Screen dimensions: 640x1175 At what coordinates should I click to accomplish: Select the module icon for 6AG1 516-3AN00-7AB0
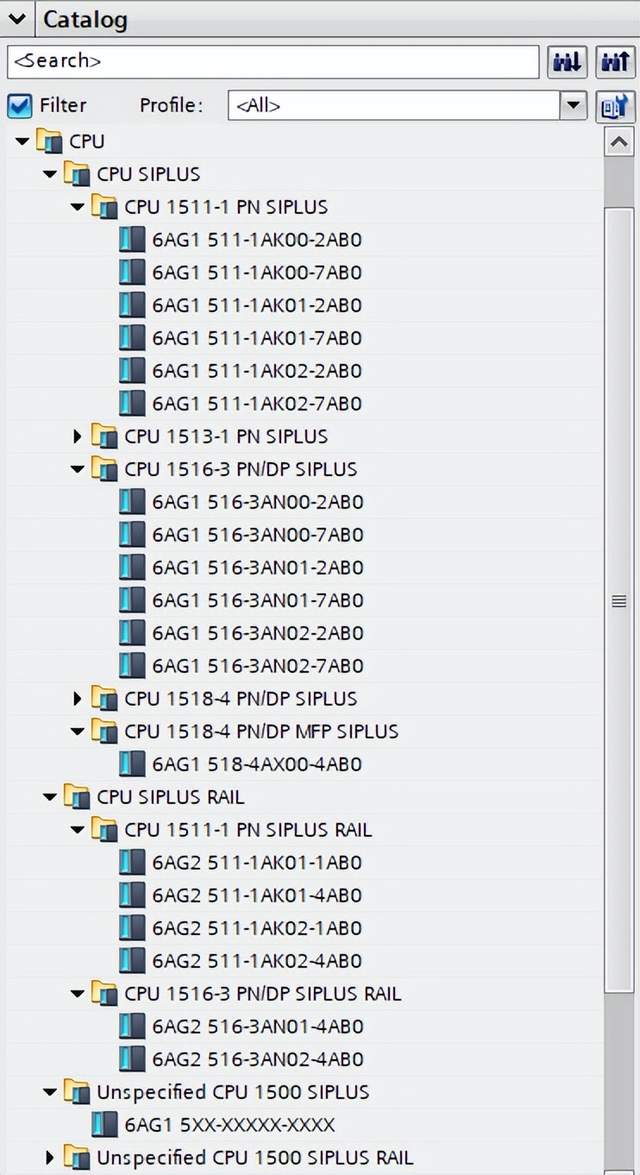pos(132,535)
